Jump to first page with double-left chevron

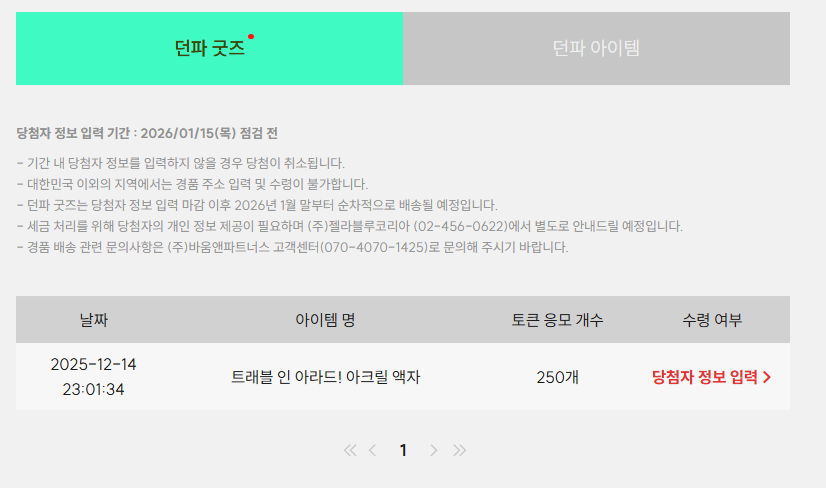(350, 450)
